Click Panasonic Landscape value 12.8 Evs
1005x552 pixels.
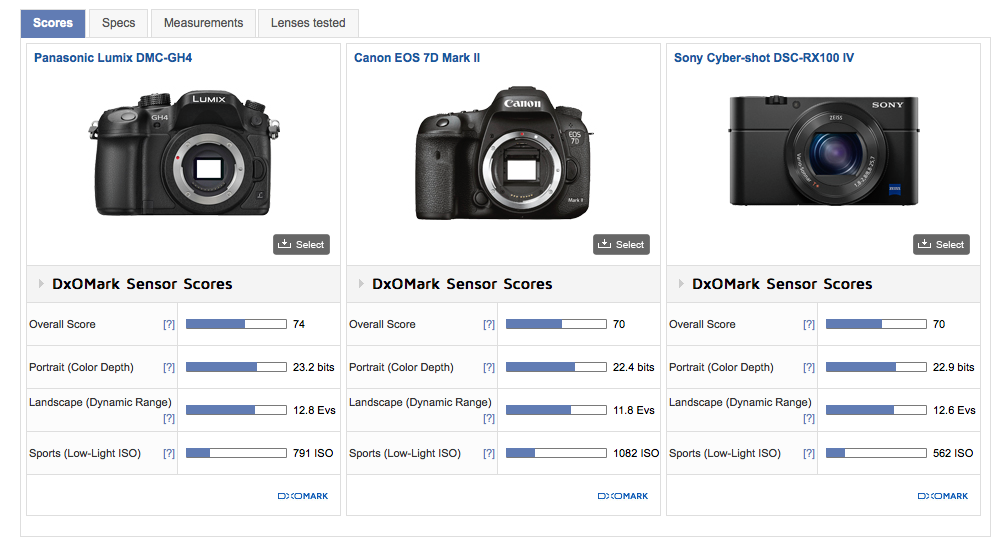pyautogui.click(x=314, y=410)
